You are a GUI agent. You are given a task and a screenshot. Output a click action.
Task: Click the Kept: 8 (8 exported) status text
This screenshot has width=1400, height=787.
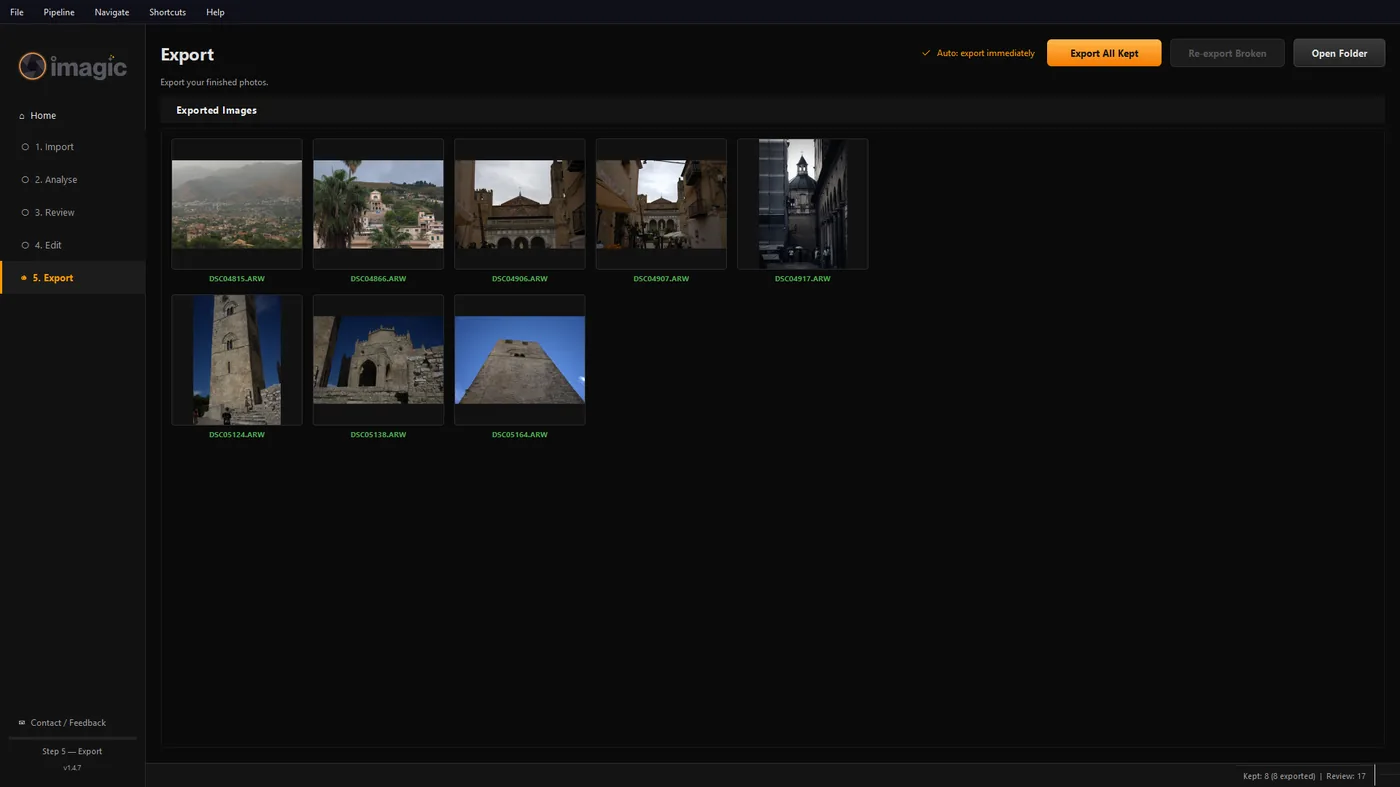click(x=1279, y=776)
